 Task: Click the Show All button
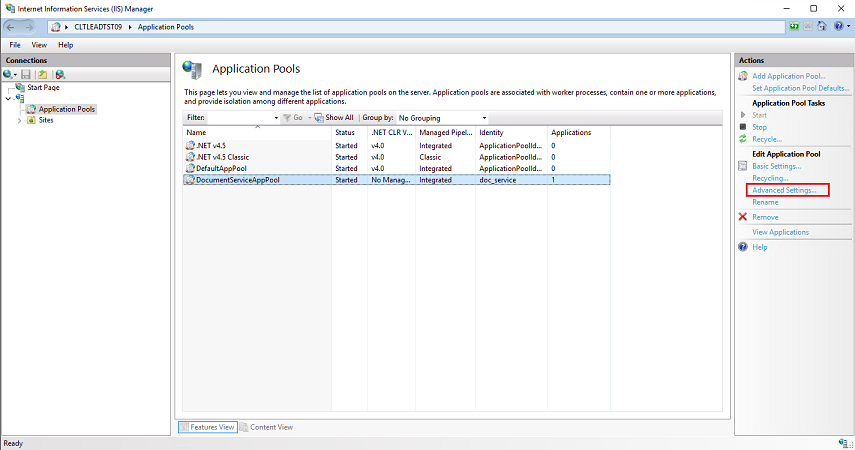334,118
